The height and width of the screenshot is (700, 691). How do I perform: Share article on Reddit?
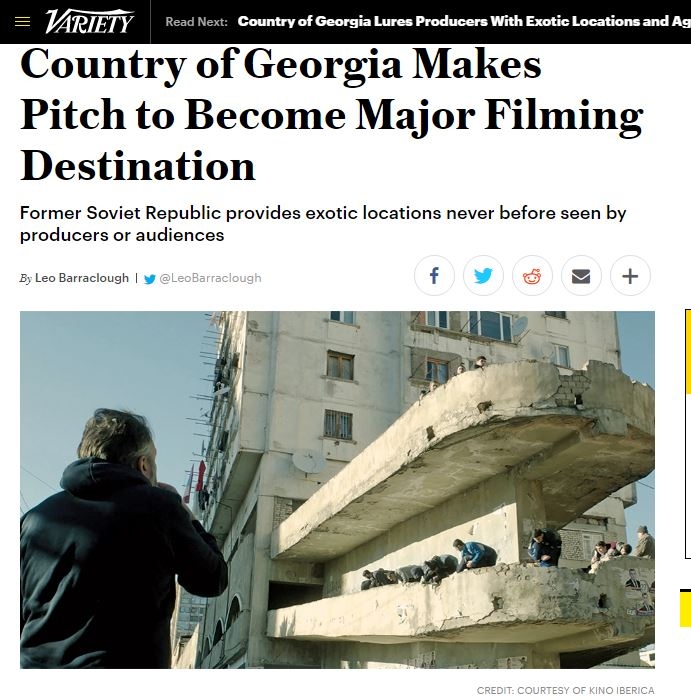click(x=532, y=275)
